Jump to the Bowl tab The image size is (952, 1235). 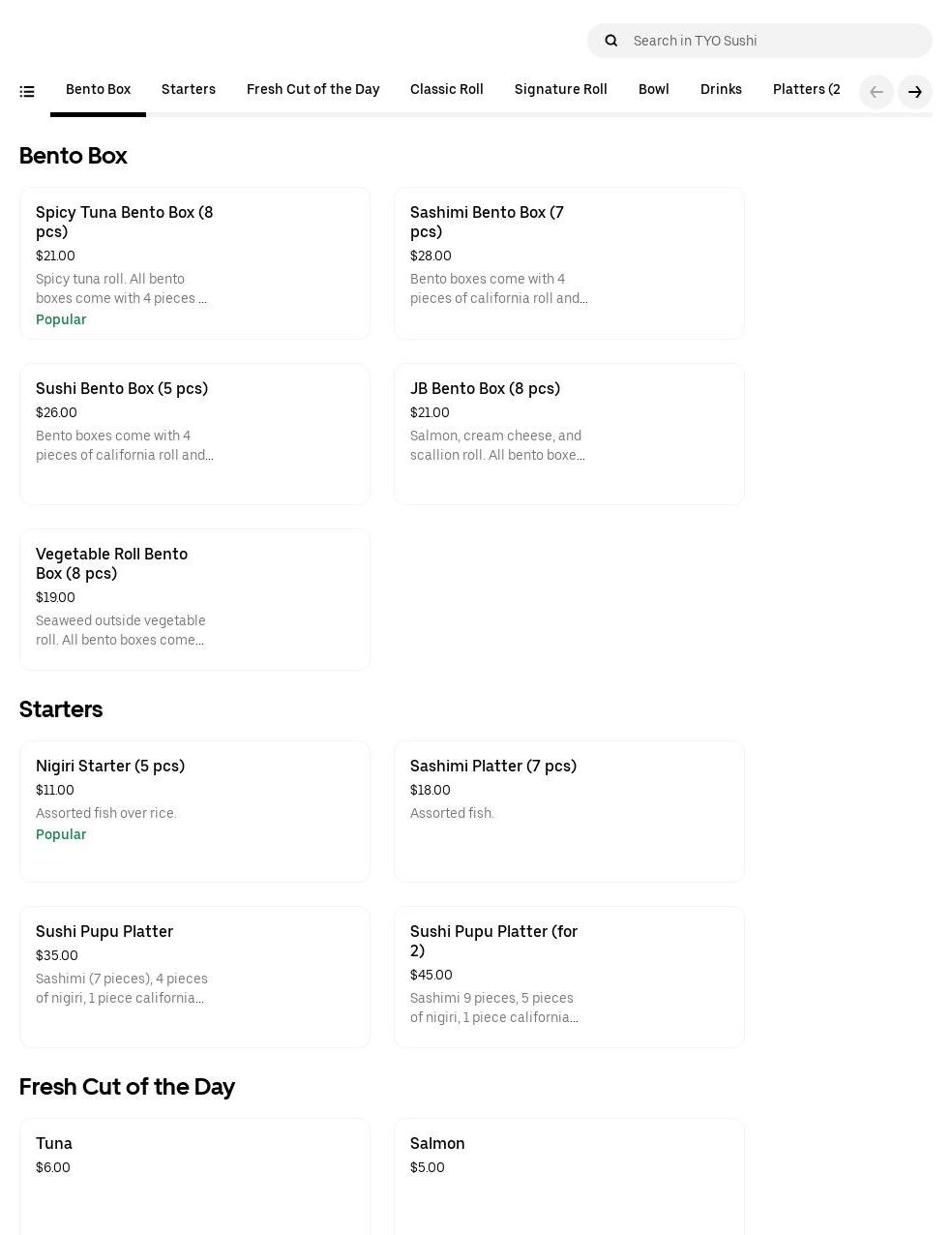(653, 90)
